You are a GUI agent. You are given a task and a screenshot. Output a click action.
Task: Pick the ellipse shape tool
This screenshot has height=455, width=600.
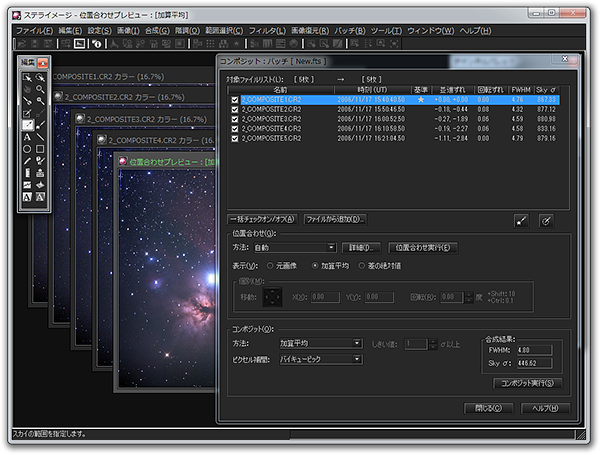click(27, 149)
